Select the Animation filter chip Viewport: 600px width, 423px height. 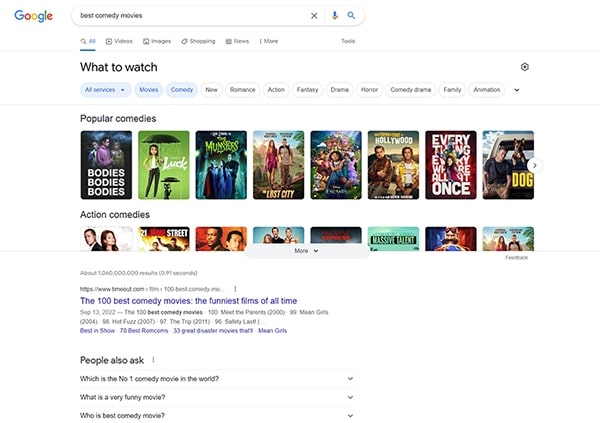tap(487, 90)
